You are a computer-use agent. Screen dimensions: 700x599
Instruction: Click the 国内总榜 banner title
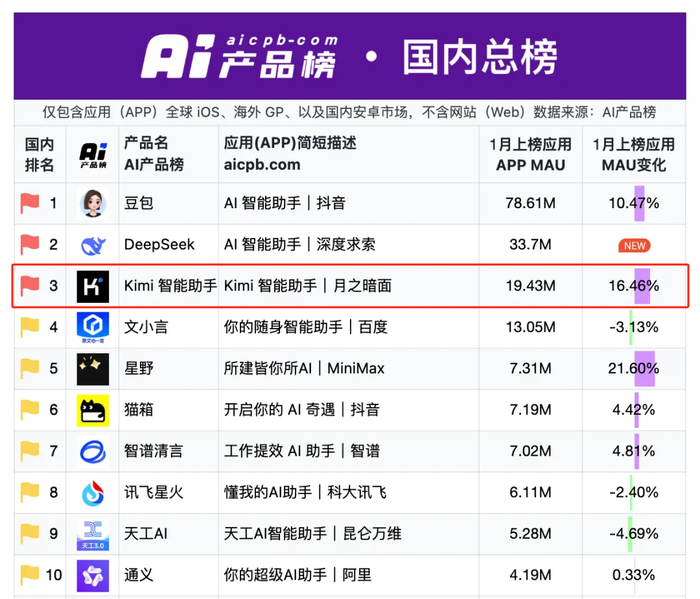pos(480,57)
